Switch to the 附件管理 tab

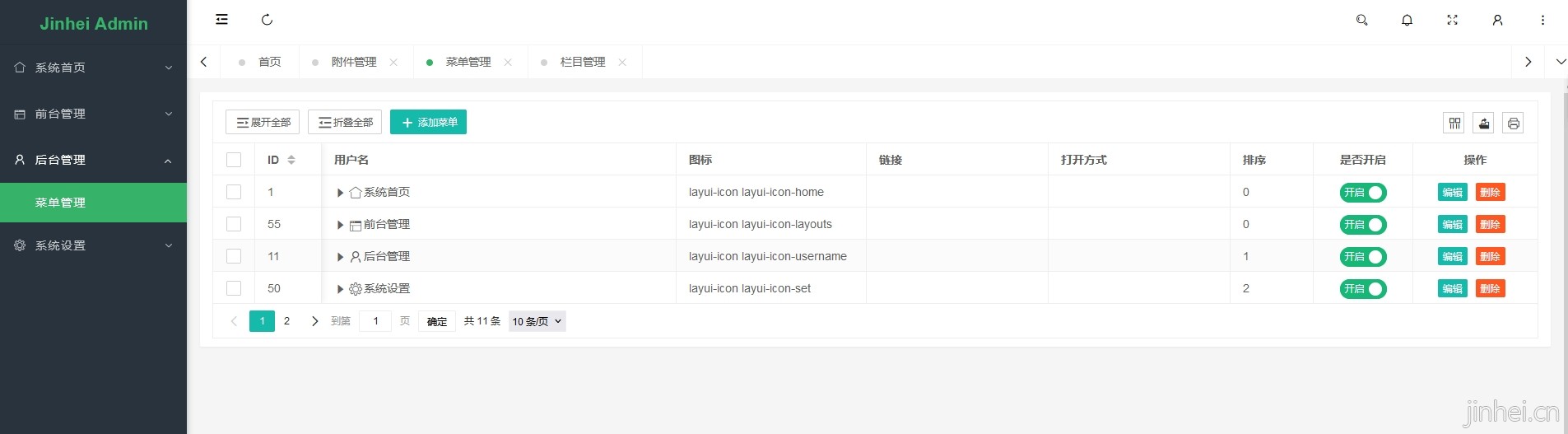click(x=353, y=62)
